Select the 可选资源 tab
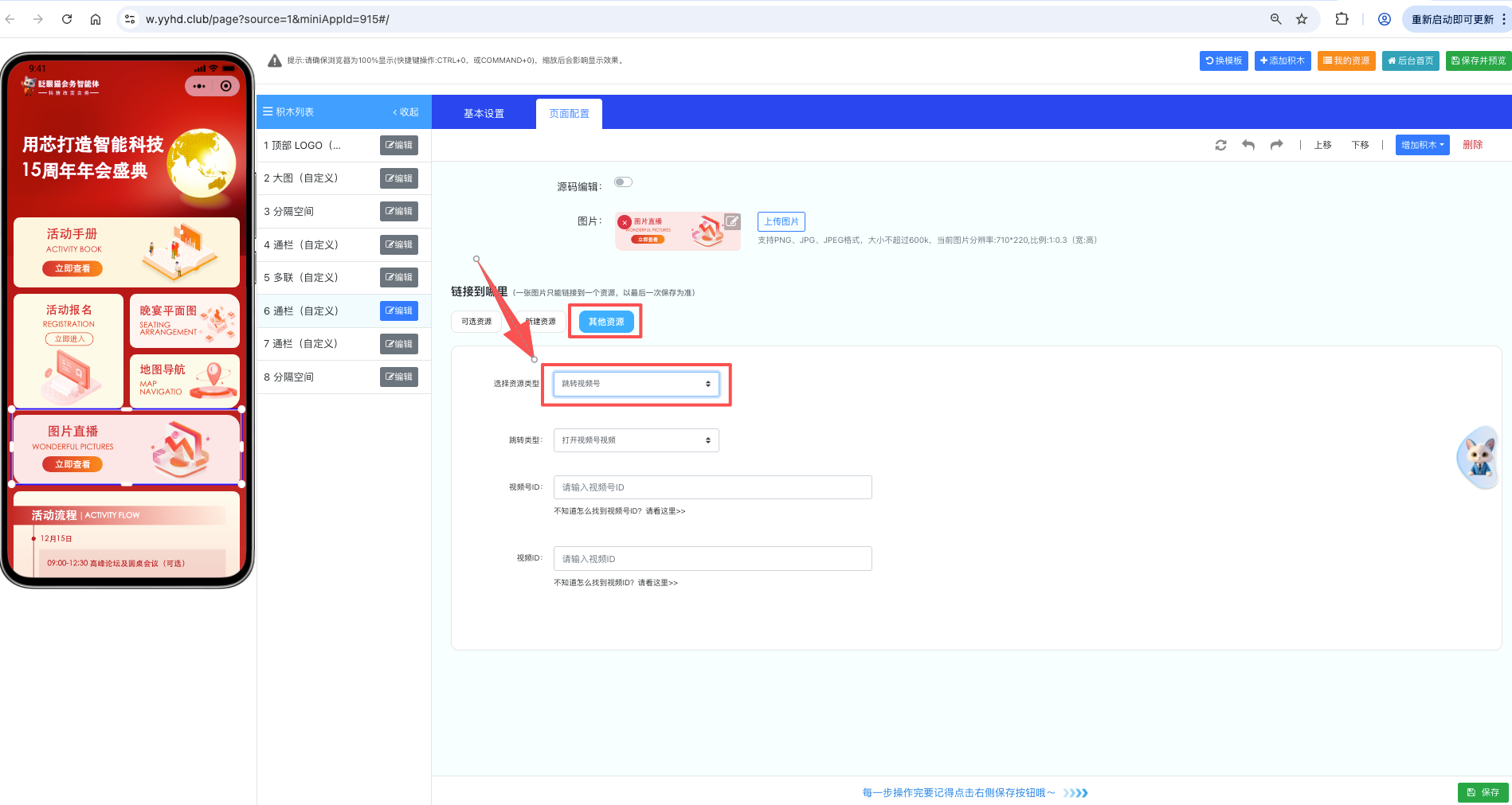Viewport: 1512px width, 805px height. point(476,322)
